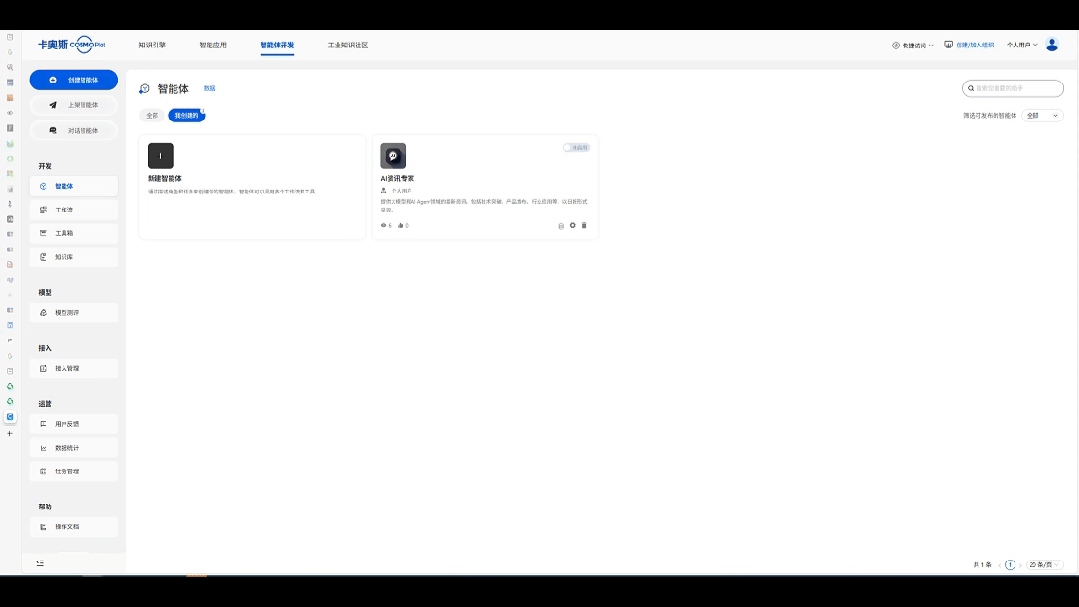Focus the agent search input field
The width and height of the screenshot is (1079, 607).
1013,88
